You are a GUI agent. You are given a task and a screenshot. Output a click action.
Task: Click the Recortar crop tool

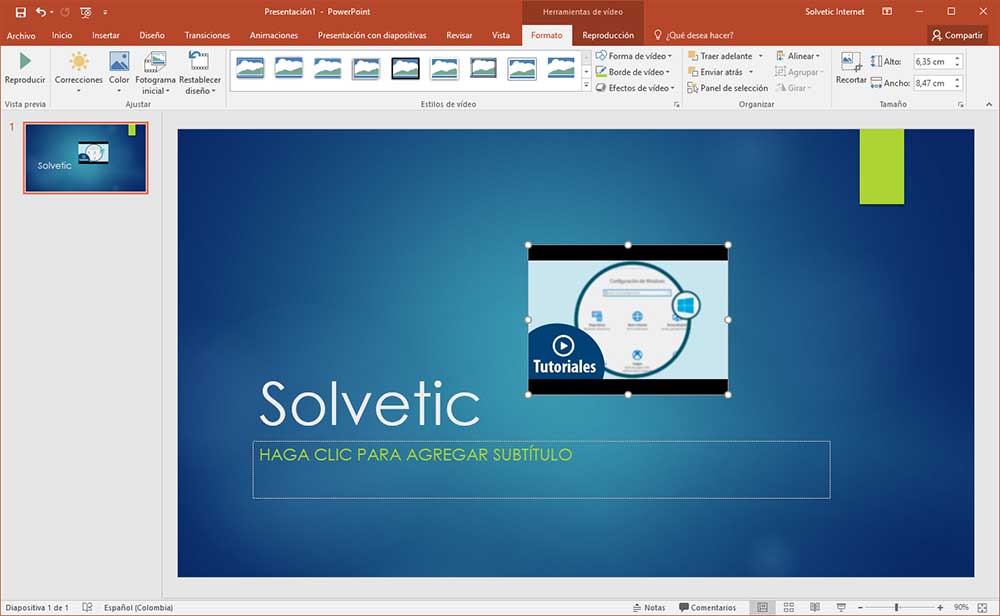click(x=851, y=68)
